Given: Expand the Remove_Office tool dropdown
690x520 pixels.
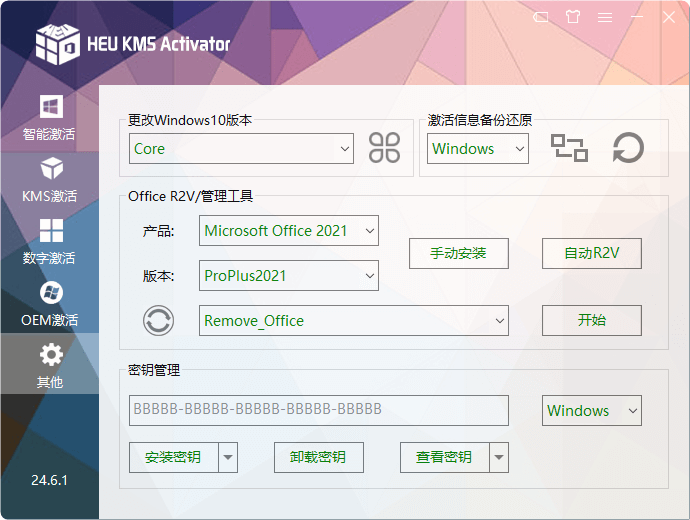Looking at the screenshot, I should pyautogui.click(x=354, y=321).
